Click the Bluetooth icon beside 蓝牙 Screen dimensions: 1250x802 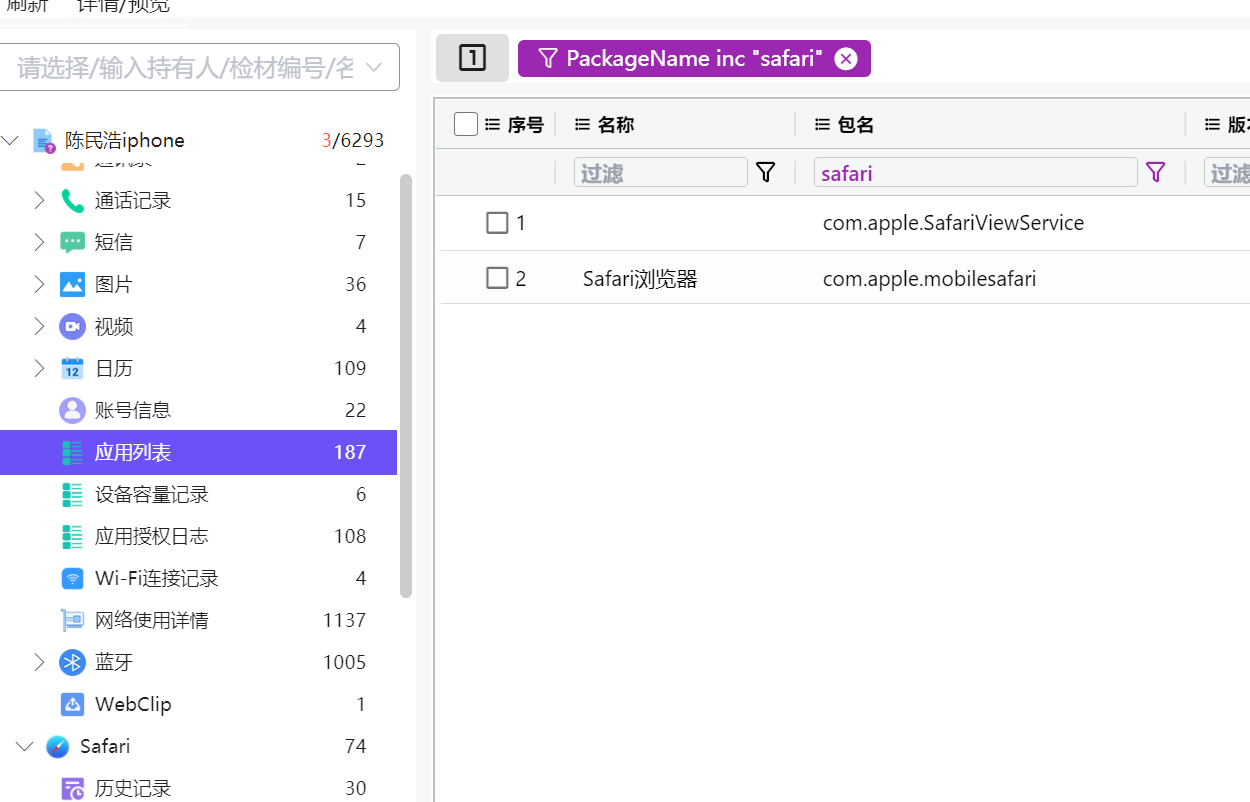(x=72, y=662)
